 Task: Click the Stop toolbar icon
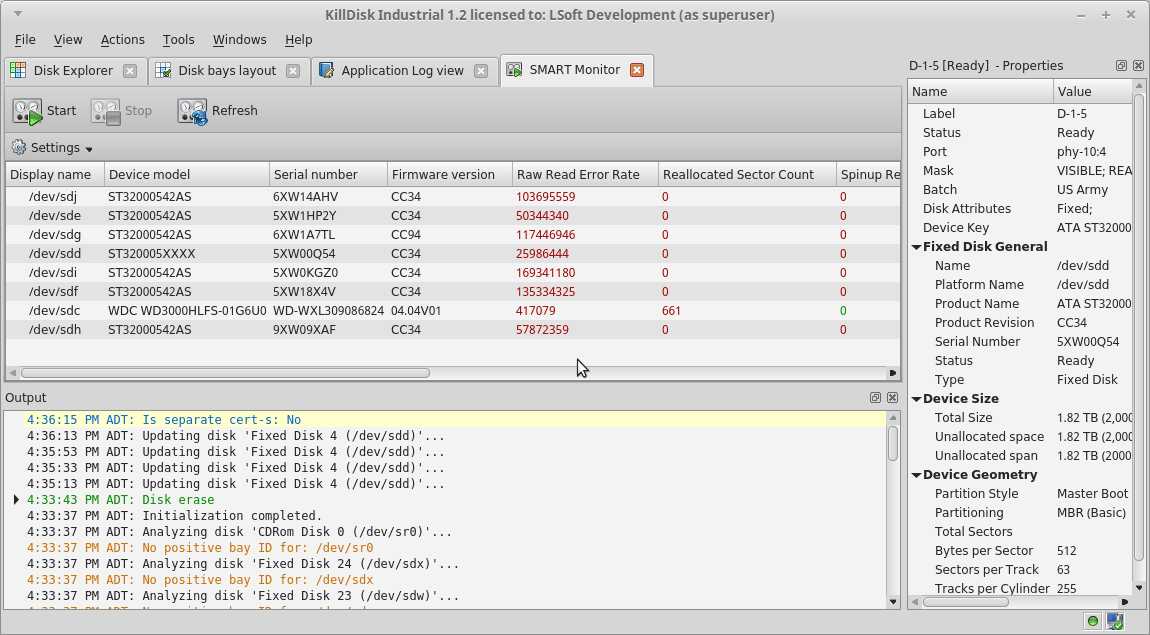[x=105, y=111]
